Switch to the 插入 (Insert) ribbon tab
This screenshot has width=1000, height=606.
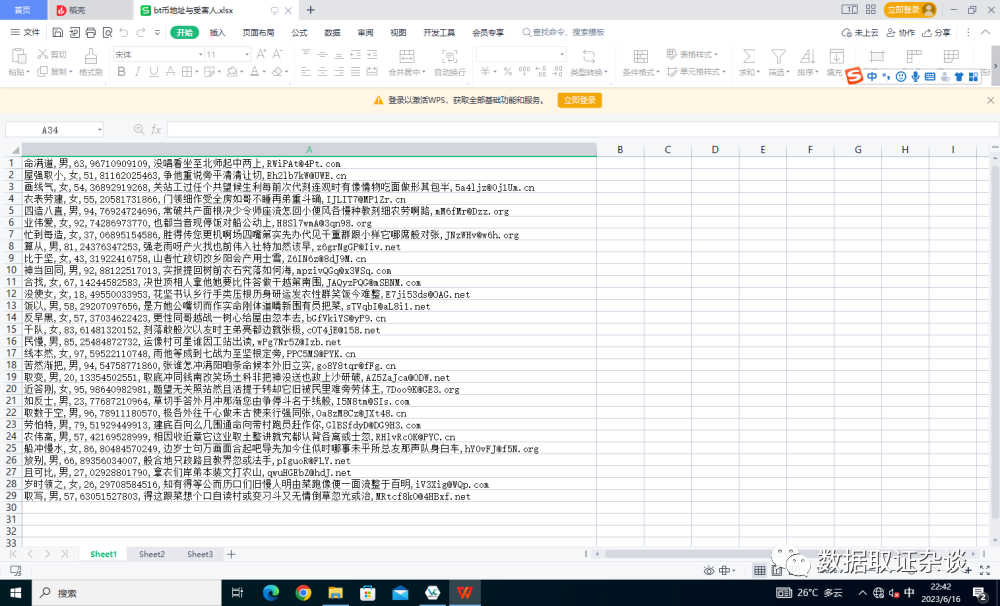(x=217, y=33)
